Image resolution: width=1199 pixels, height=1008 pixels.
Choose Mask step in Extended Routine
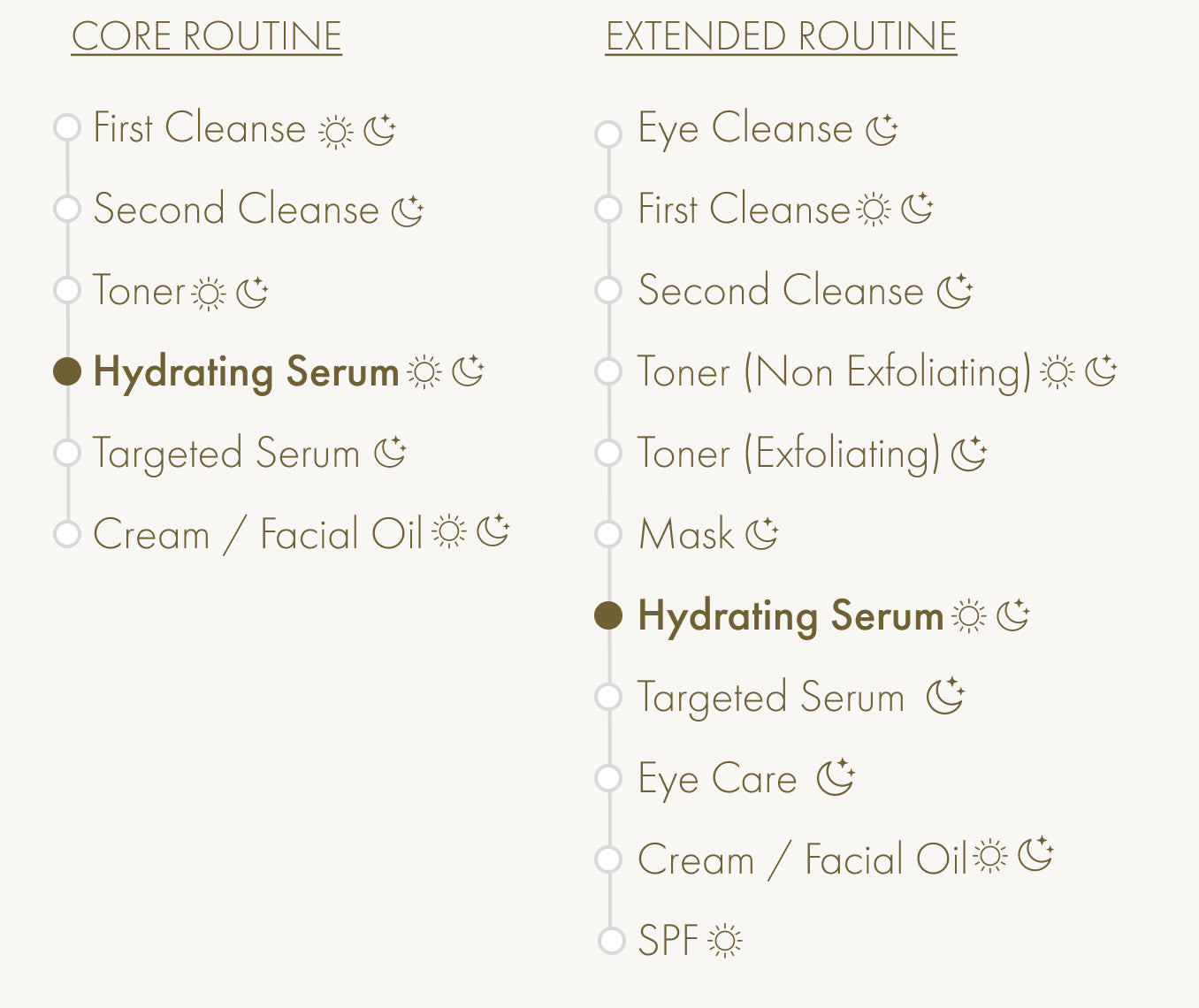click(x=686, y=534)
